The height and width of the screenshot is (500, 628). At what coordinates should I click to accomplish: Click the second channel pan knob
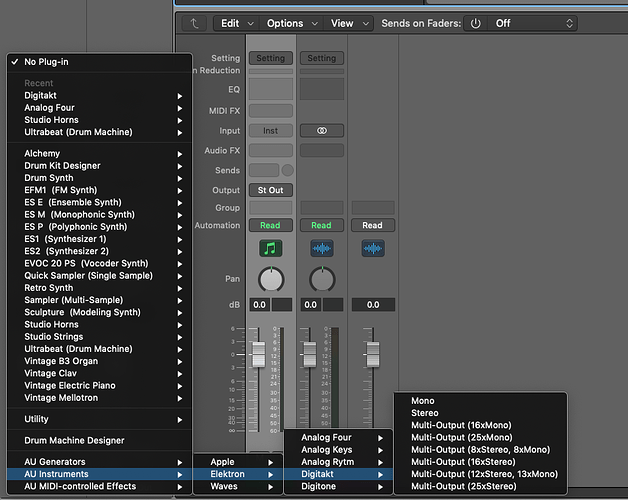(x=322, y=279)
